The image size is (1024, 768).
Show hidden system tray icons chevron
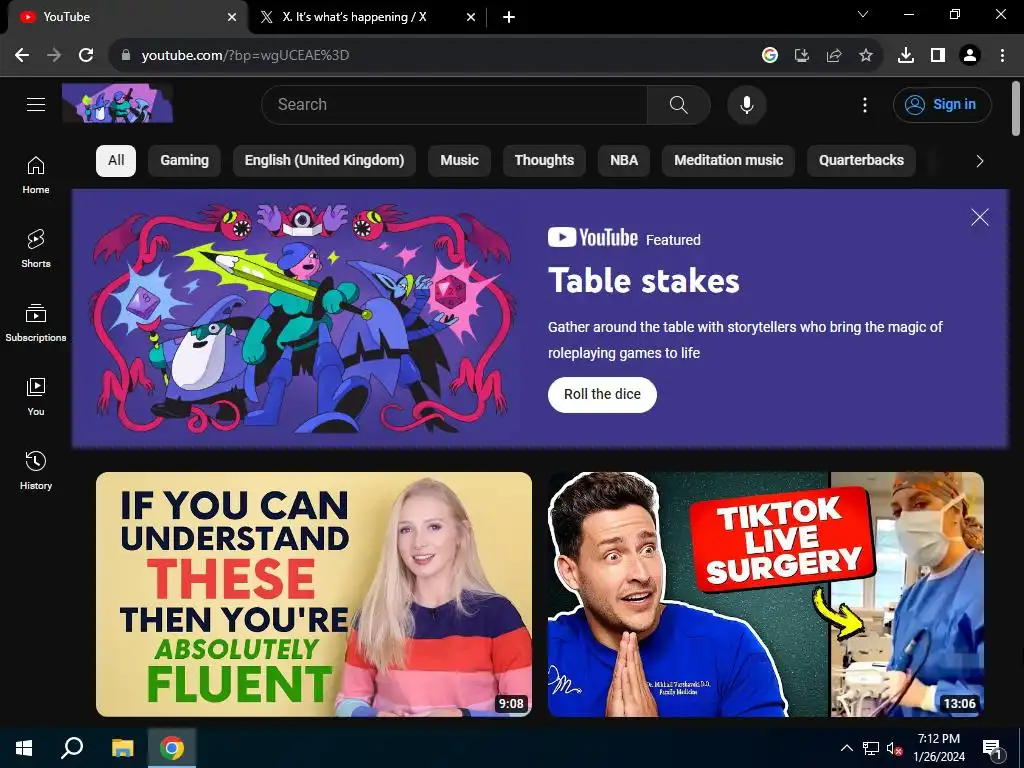point(846,748)
